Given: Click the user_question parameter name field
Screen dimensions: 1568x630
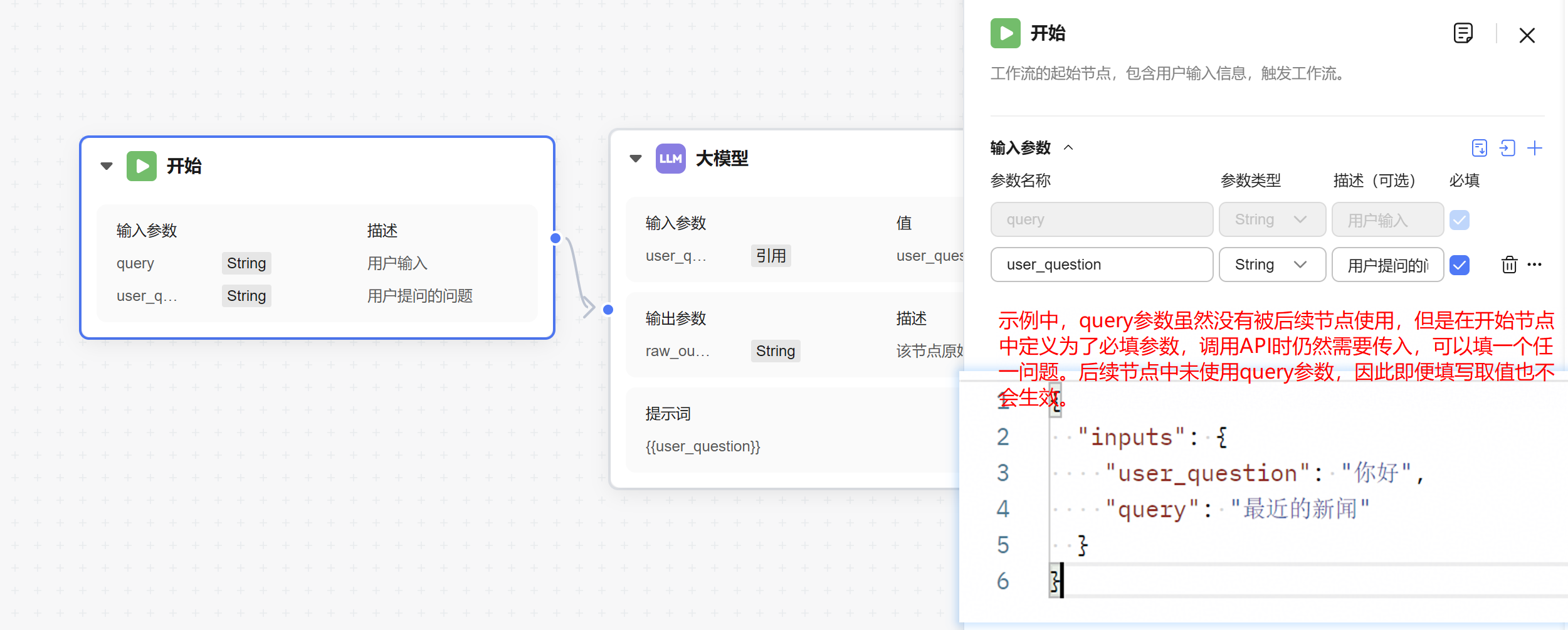Looking at the screenshot, I should click(x=1102, y=265).
